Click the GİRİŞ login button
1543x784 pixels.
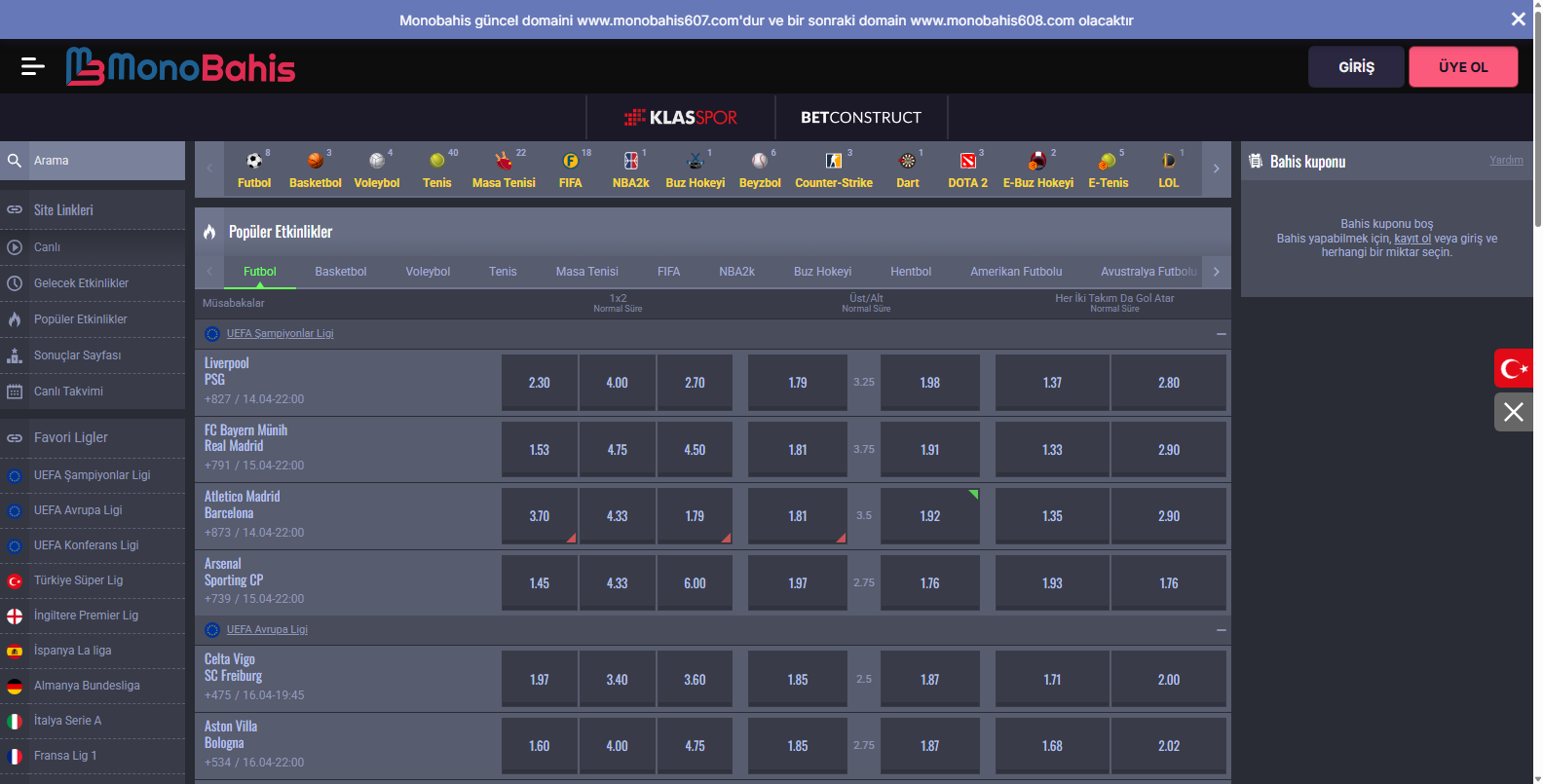1356,67
